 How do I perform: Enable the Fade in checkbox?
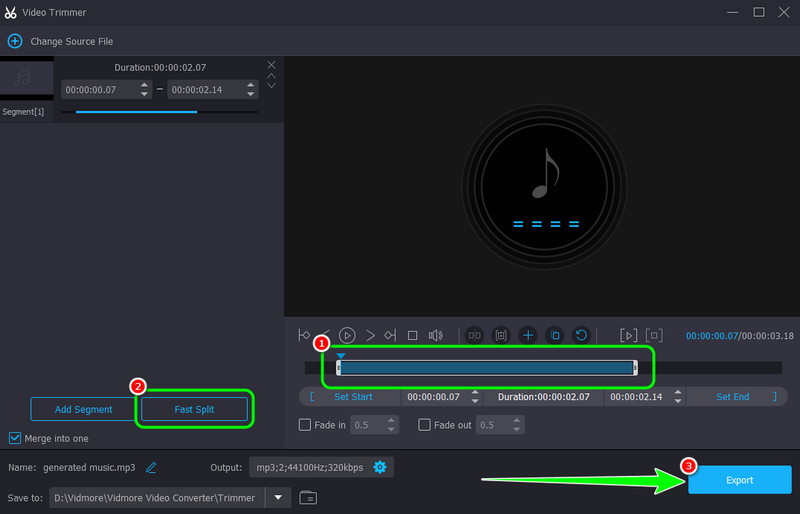306,425
